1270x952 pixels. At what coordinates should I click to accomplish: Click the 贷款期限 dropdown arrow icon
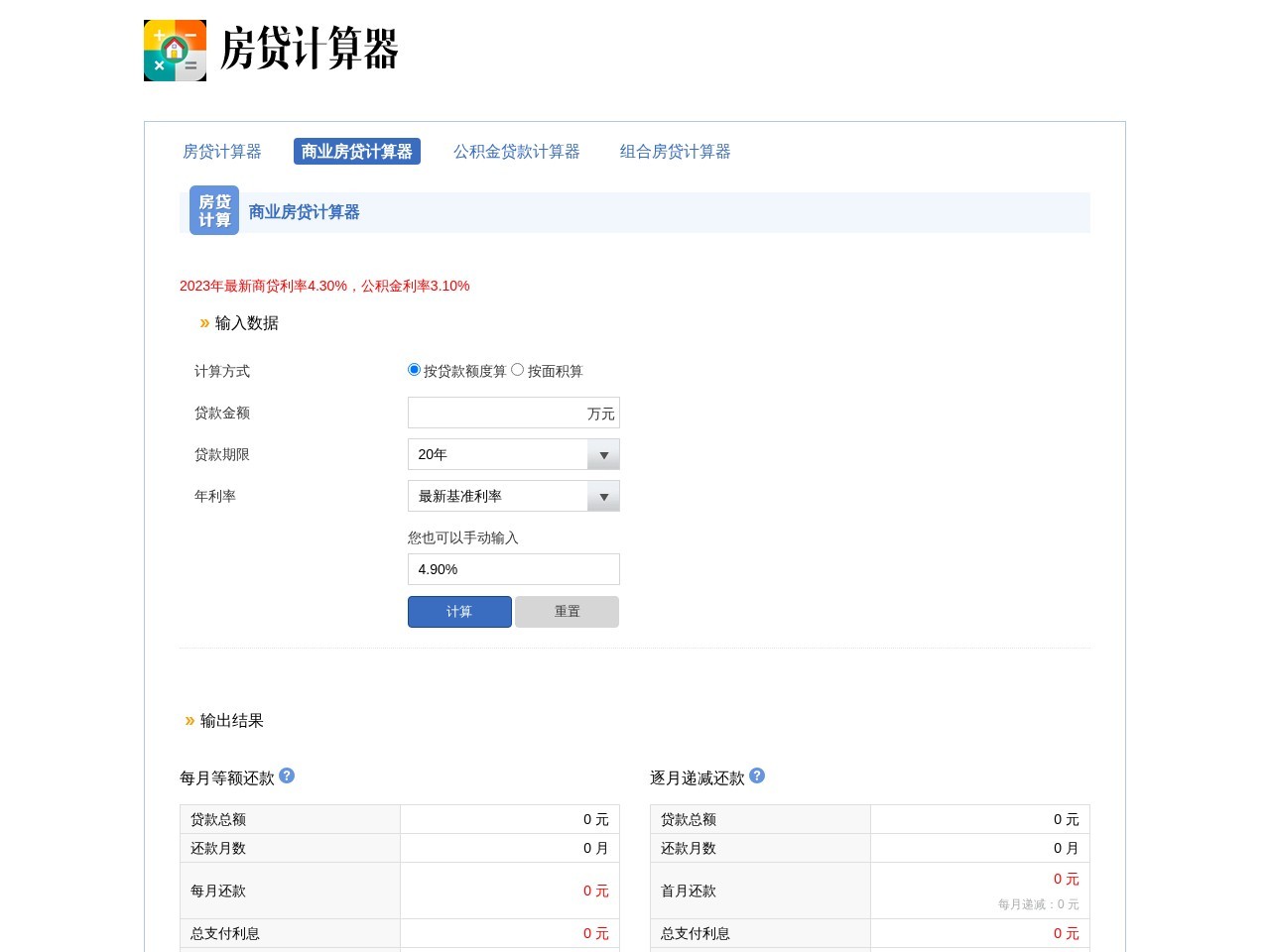pos(603,454)
